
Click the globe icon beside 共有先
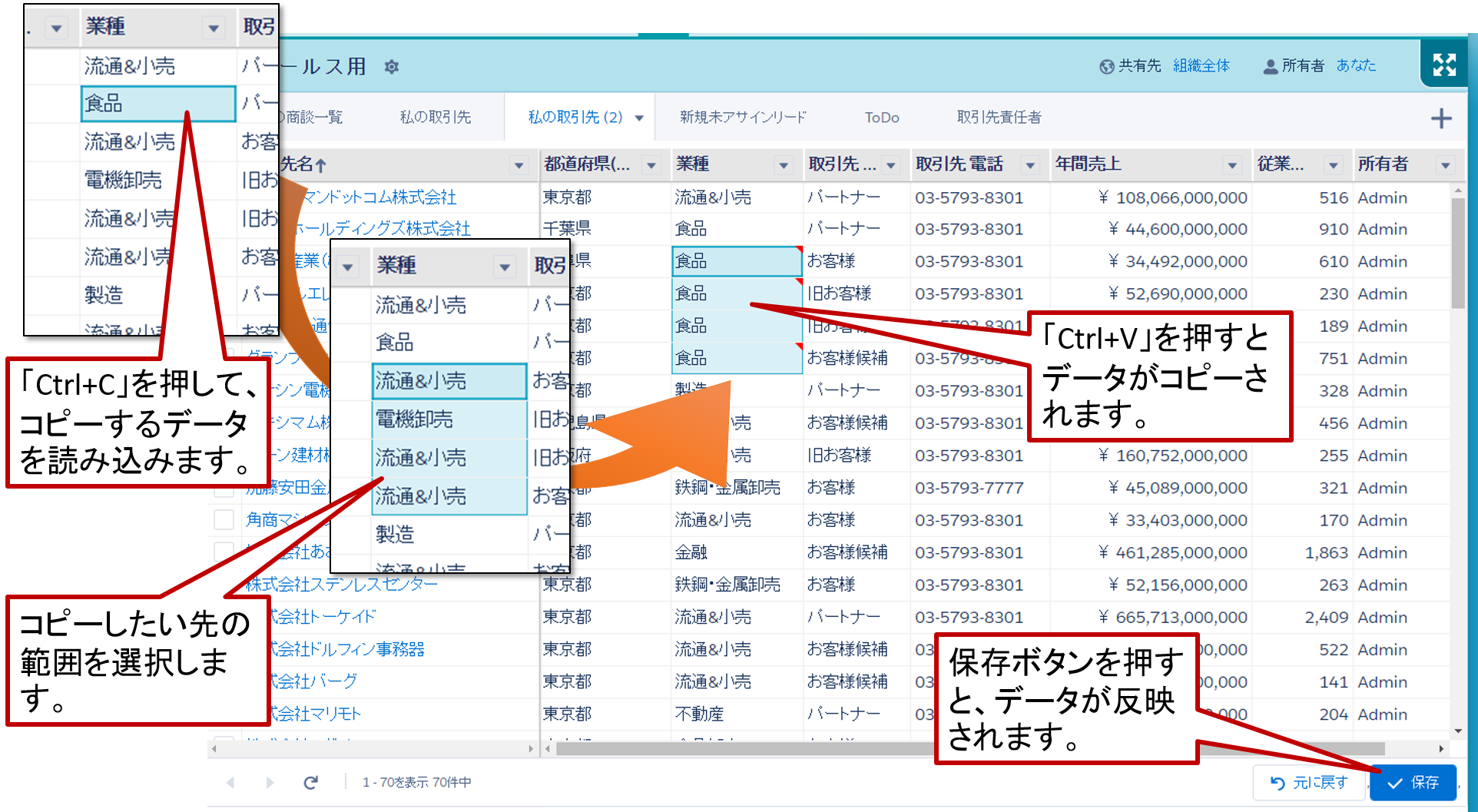1106,67
